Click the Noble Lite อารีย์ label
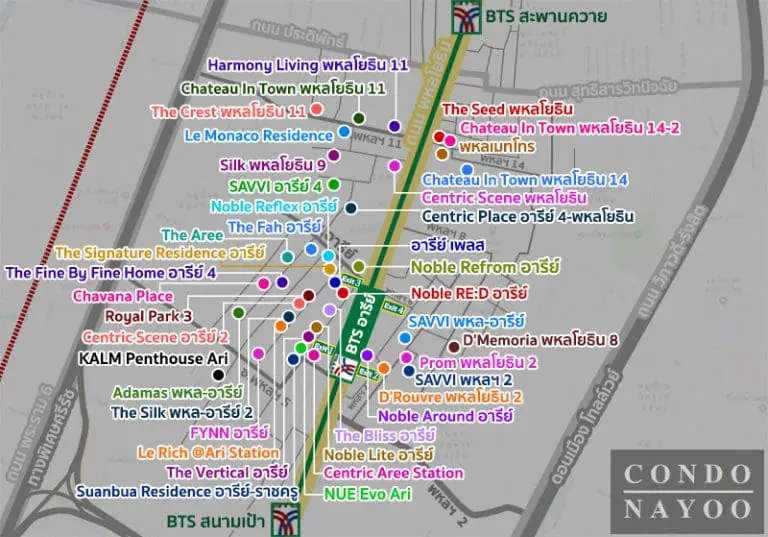Viewport: 768px width, 537px height. click(x=379, y=455)
